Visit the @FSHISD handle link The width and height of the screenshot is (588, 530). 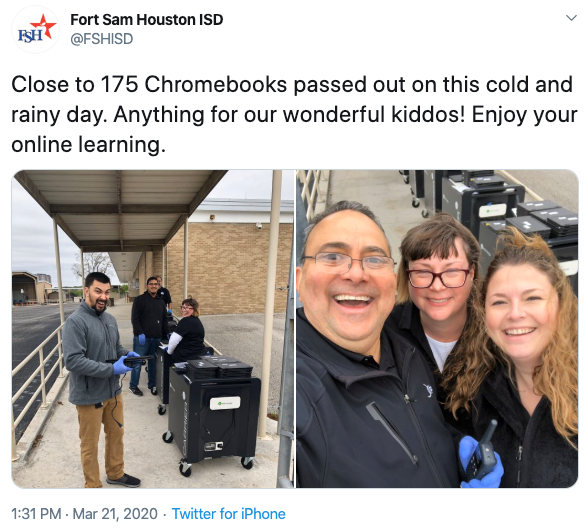(102, 39)
